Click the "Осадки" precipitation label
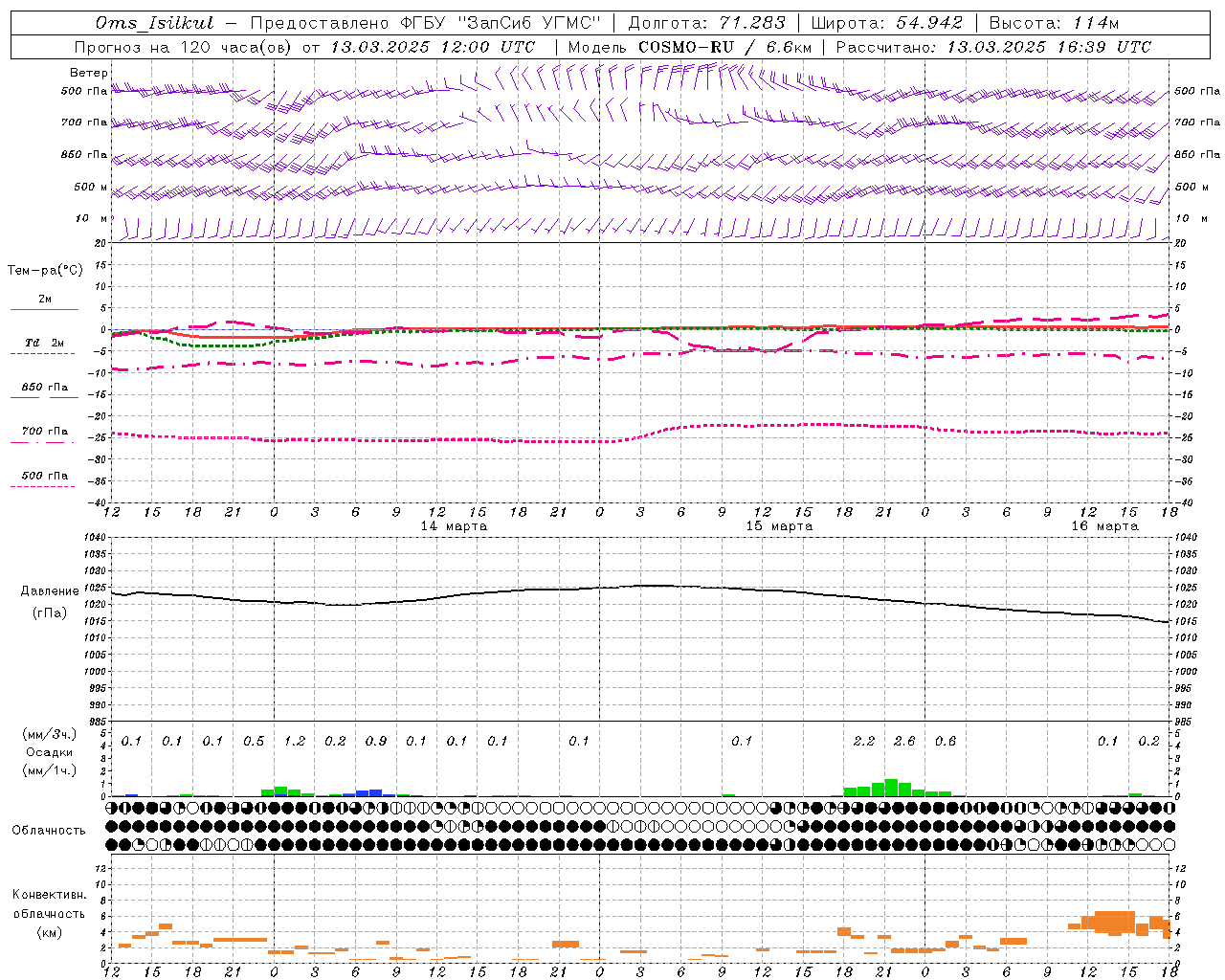1225x980 pixels. pos(50,752)
